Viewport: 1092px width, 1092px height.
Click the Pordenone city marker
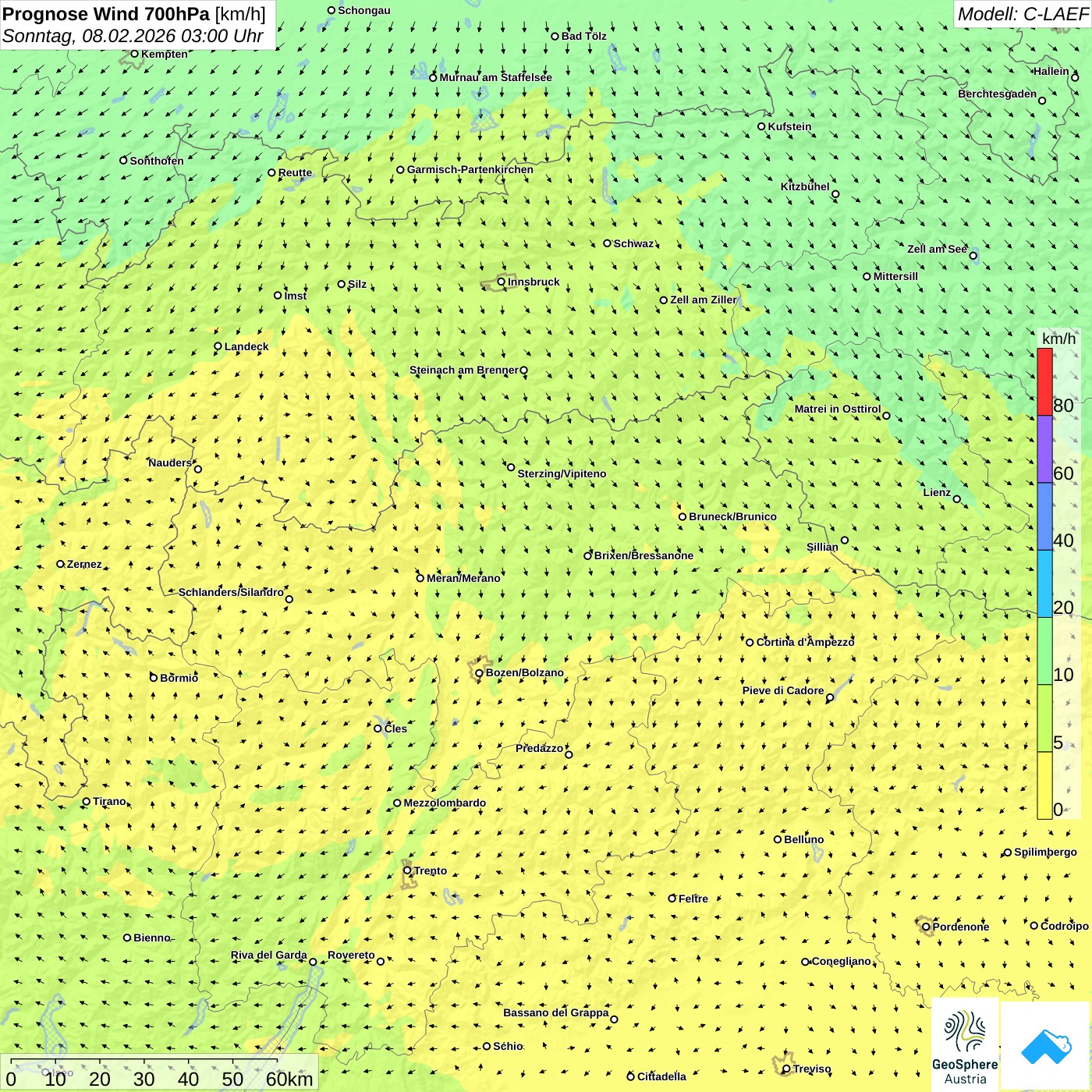point(926,927)
